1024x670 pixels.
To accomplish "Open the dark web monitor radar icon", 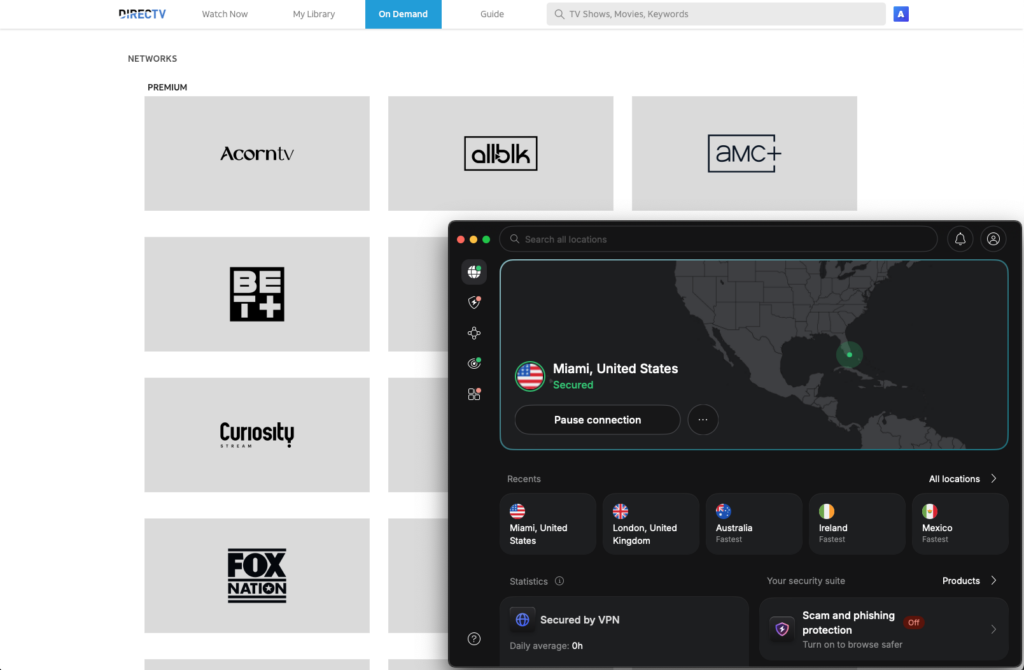I will pos(474,363).
